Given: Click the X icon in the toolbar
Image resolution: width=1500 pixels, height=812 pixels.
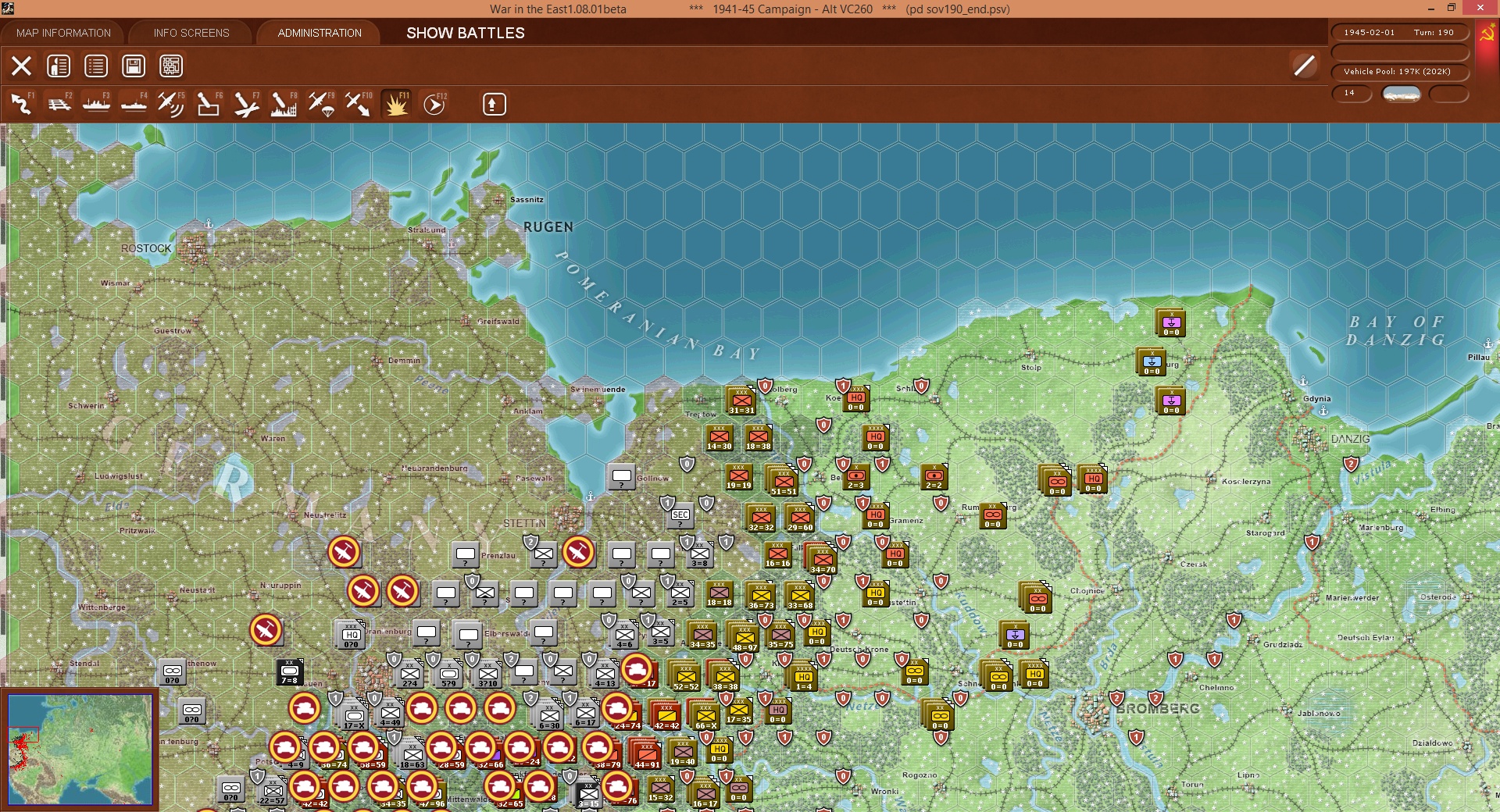Looking at the screenshot, I should pos(21,66).
